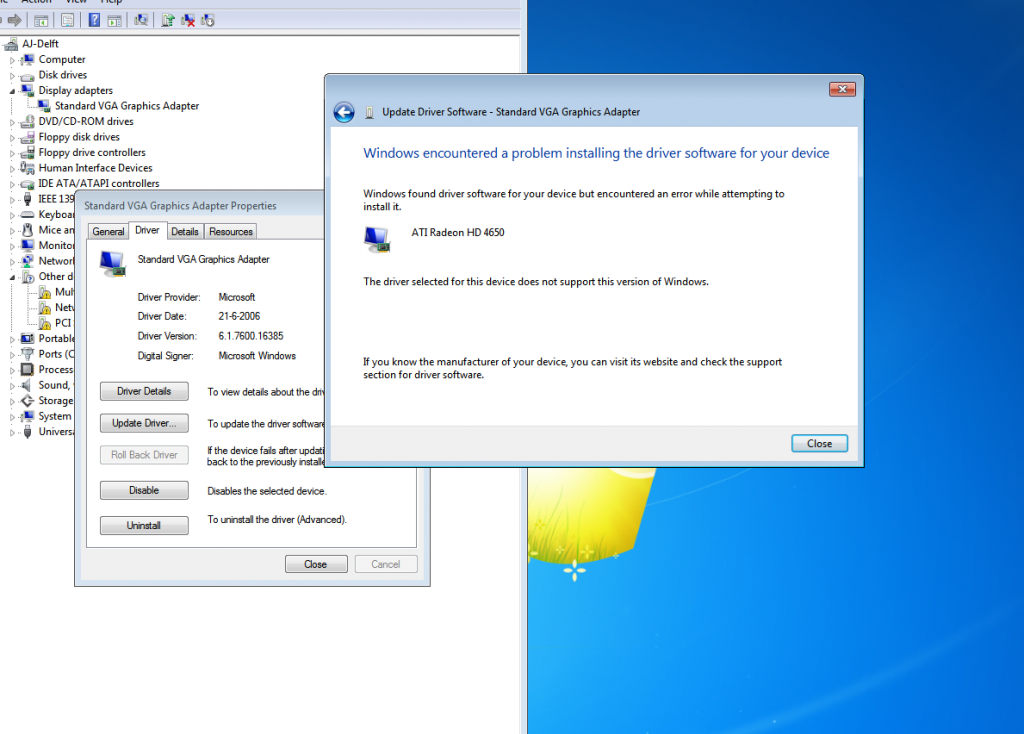Open the Action menu in Device Manager

37,2
